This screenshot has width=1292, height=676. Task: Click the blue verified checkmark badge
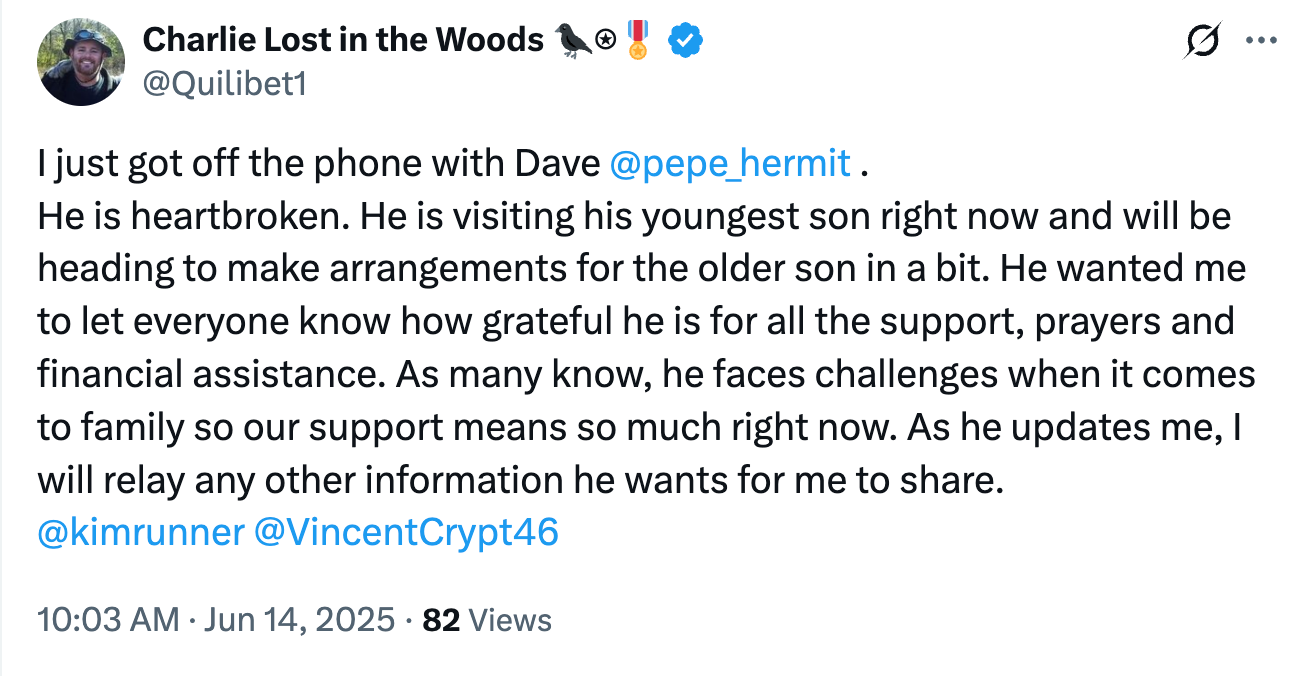685,40
